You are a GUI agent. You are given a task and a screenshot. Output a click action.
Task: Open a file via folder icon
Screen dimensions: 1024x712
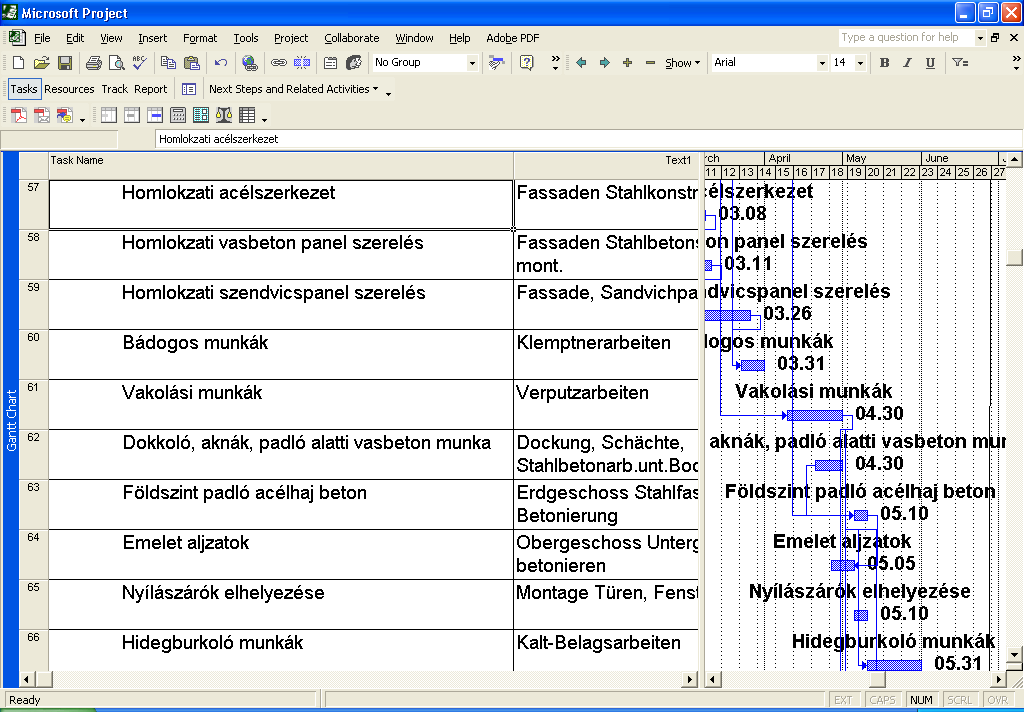point(41,63)
